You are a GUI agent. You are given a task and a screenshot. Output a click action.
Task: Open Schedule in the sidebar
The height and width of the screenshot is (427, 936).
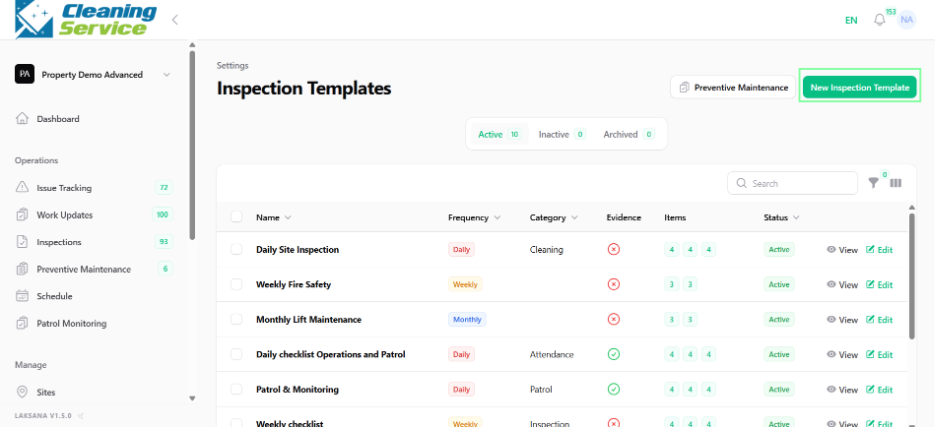(x=54, y=296)
